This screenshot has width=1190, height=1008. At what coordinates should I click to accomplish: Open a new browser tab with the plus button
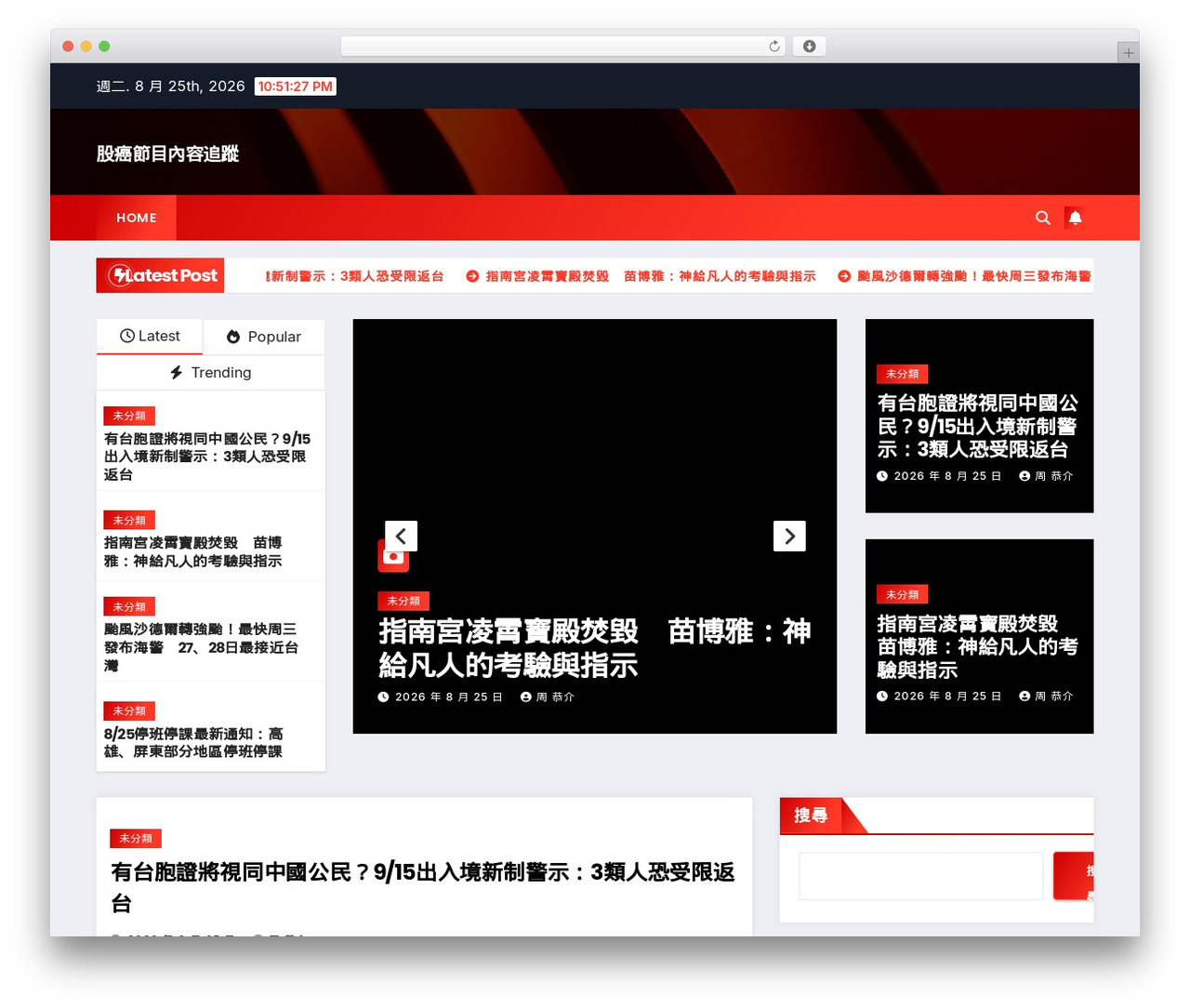point(1128,53)
